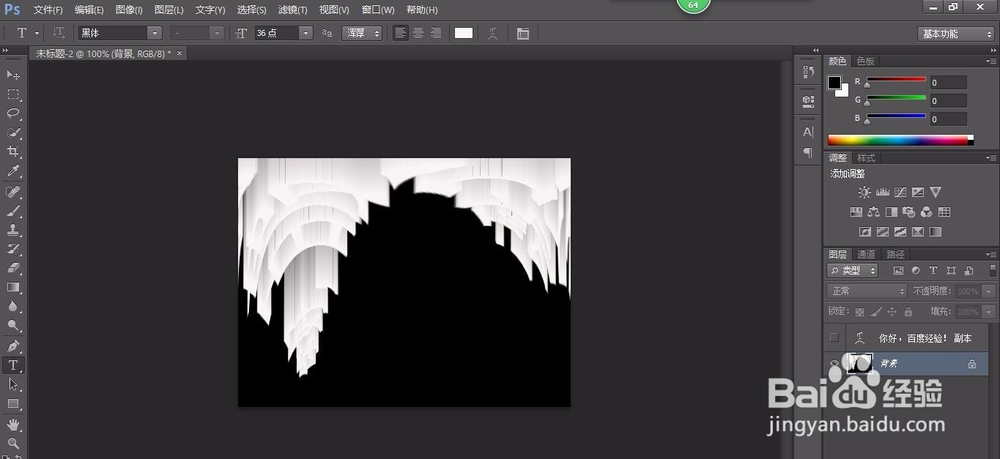
Task: Click the text color swatch in options bar
Action: click(464, 33)
